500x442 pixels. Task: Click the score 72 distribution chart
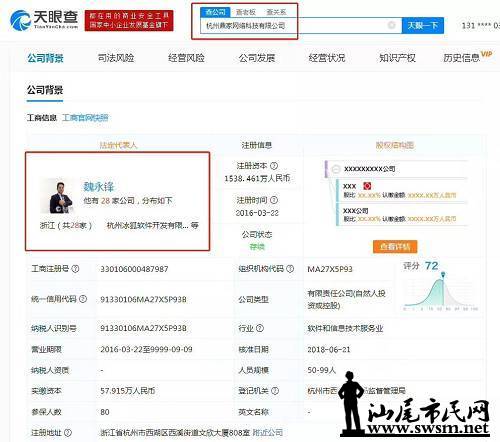(441, 293)
